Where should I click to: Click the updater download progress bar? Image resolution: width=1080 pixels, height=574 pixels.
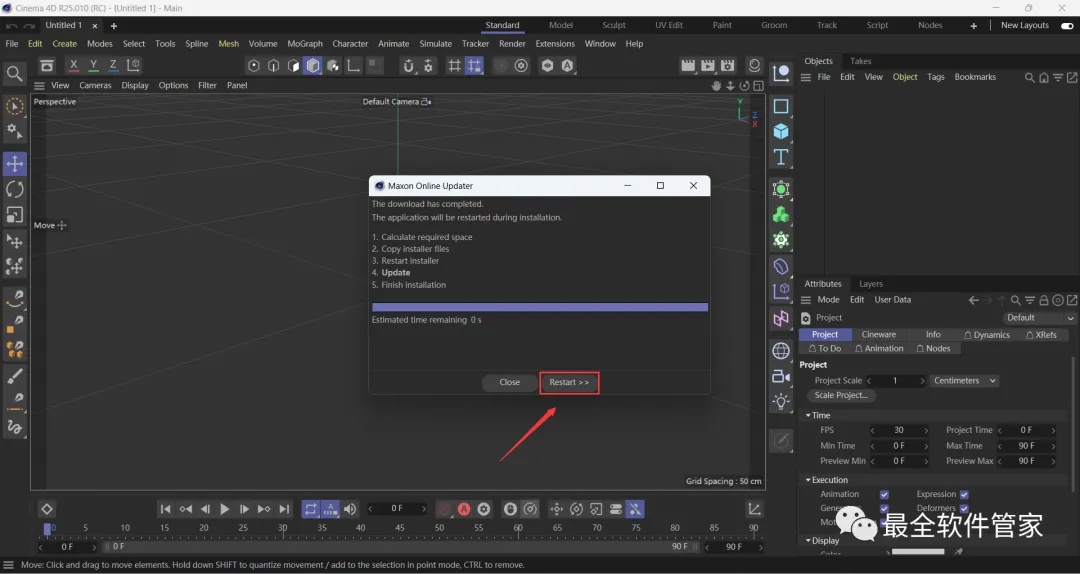click(x=540, y=307)
